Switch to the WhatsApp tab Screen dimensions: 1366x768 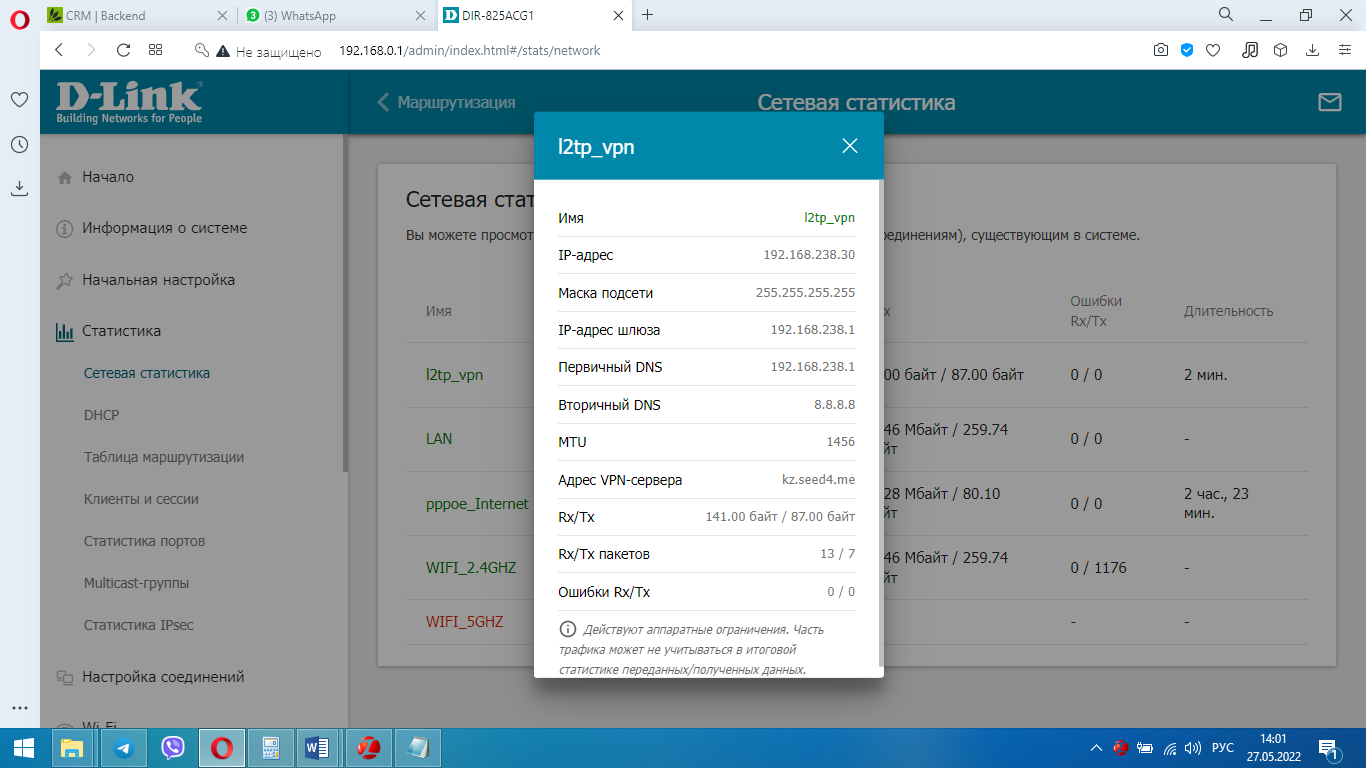tap(337, 15)
